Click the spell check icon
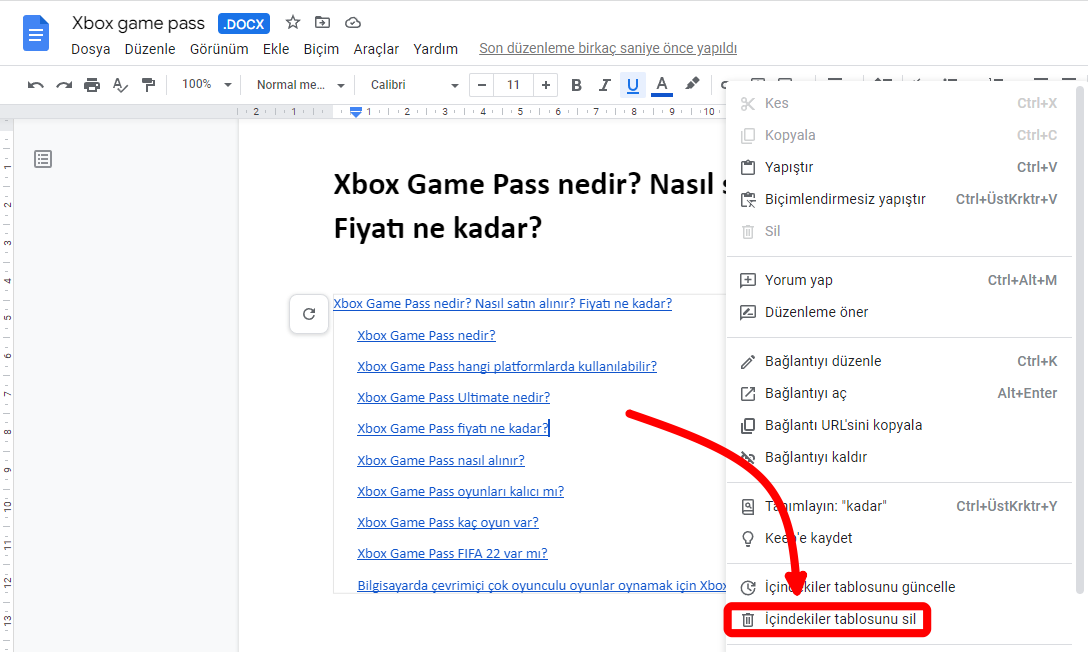 pos(120,85)
